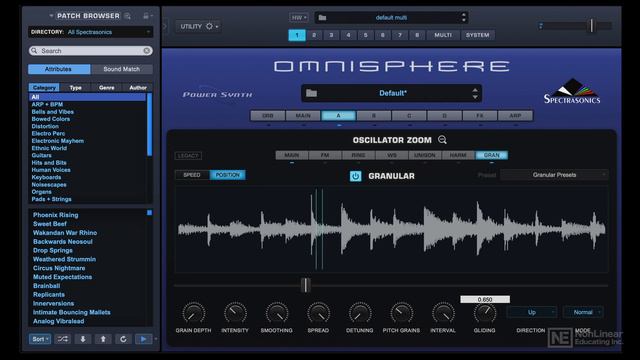Switch to layer B tab
Image resolution: width=640 pixels, height=360 pixels.
point(373,116)
